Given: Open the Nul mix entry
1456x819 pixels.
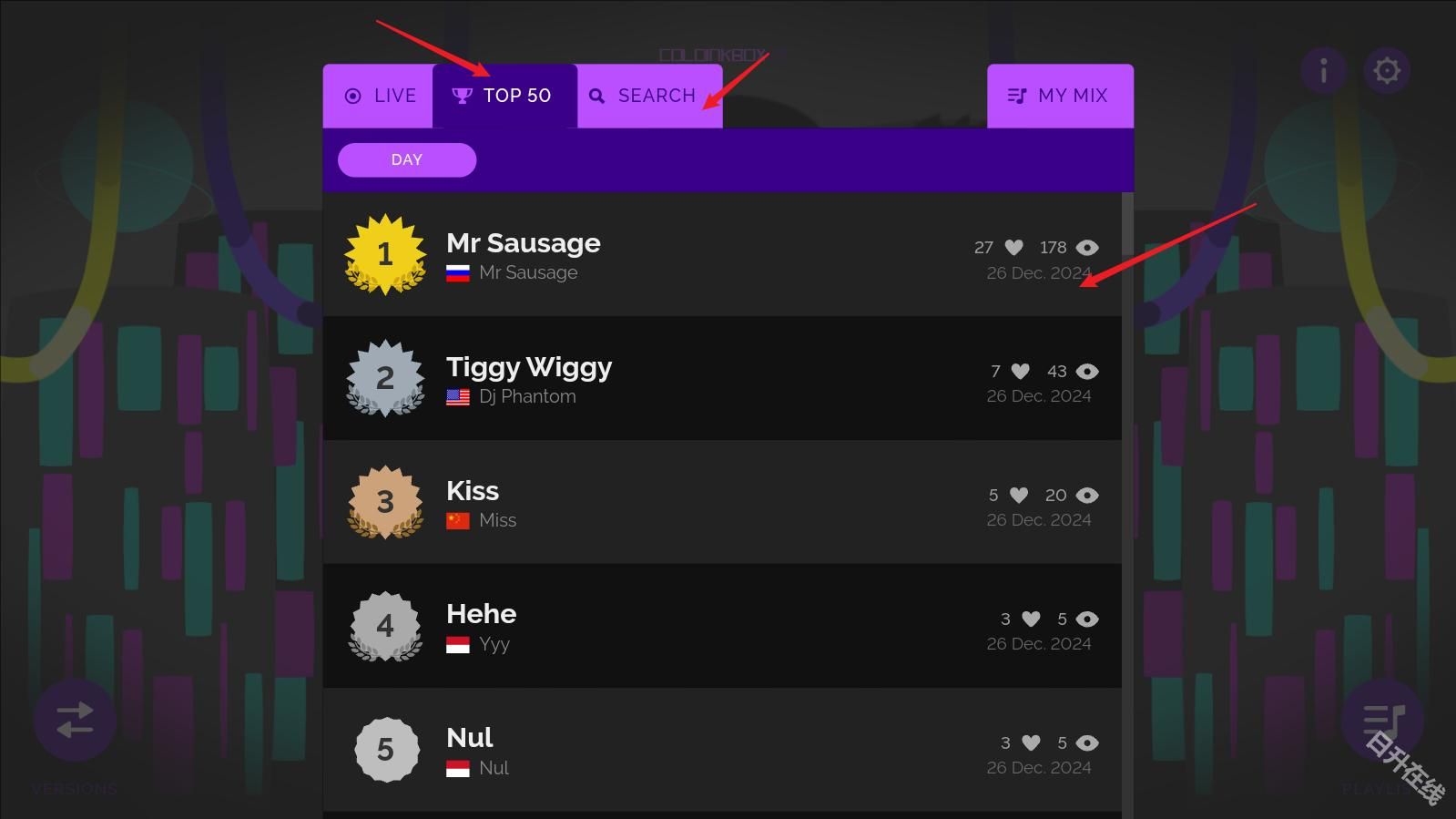Looking at the screenshot, I should click(470, 737).
